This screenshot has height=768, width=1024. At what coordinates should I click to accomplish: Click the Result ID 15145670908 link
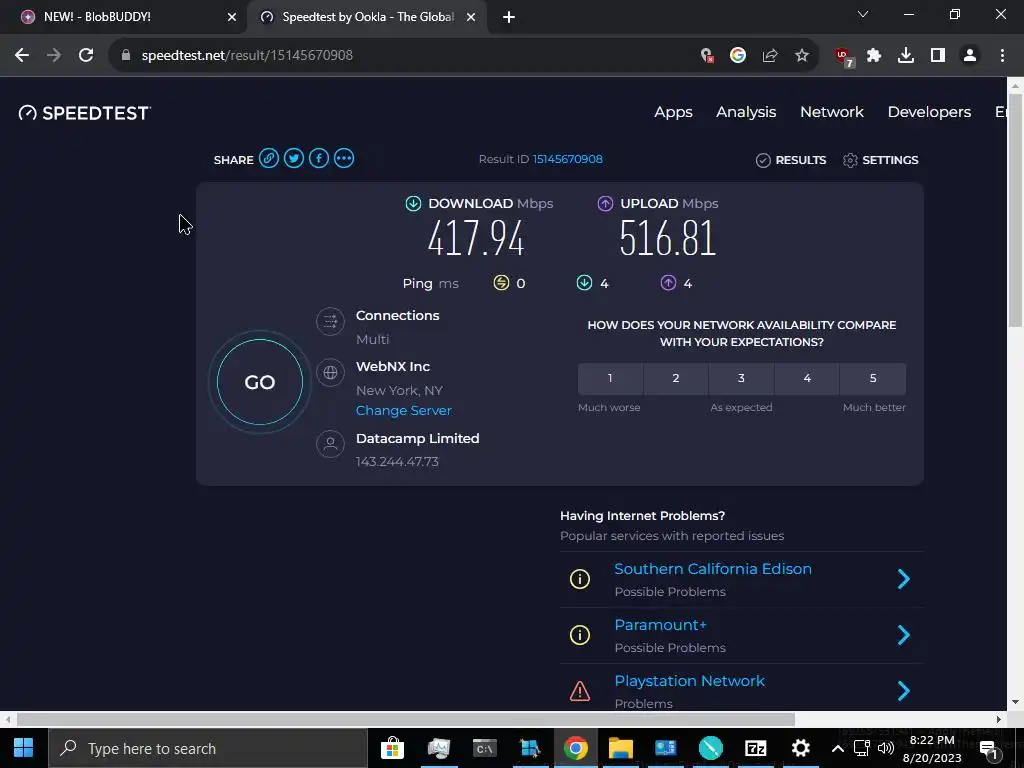(x=568, y=159)
